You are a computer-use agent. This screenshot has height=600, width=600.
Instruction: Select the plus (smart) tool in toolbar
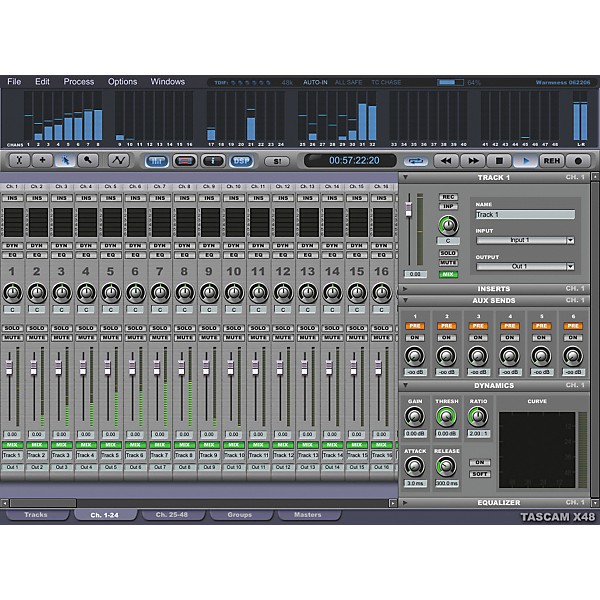[x=42, y=160]
